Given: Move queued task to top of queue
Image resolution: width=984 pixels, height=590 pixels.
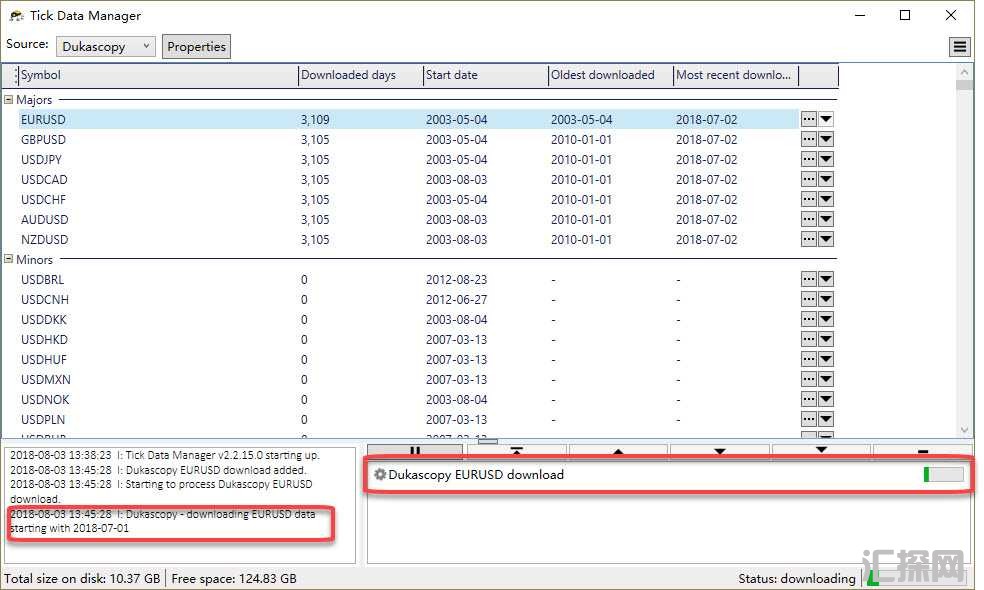Looking at the screenshot, I should (516, 452).
